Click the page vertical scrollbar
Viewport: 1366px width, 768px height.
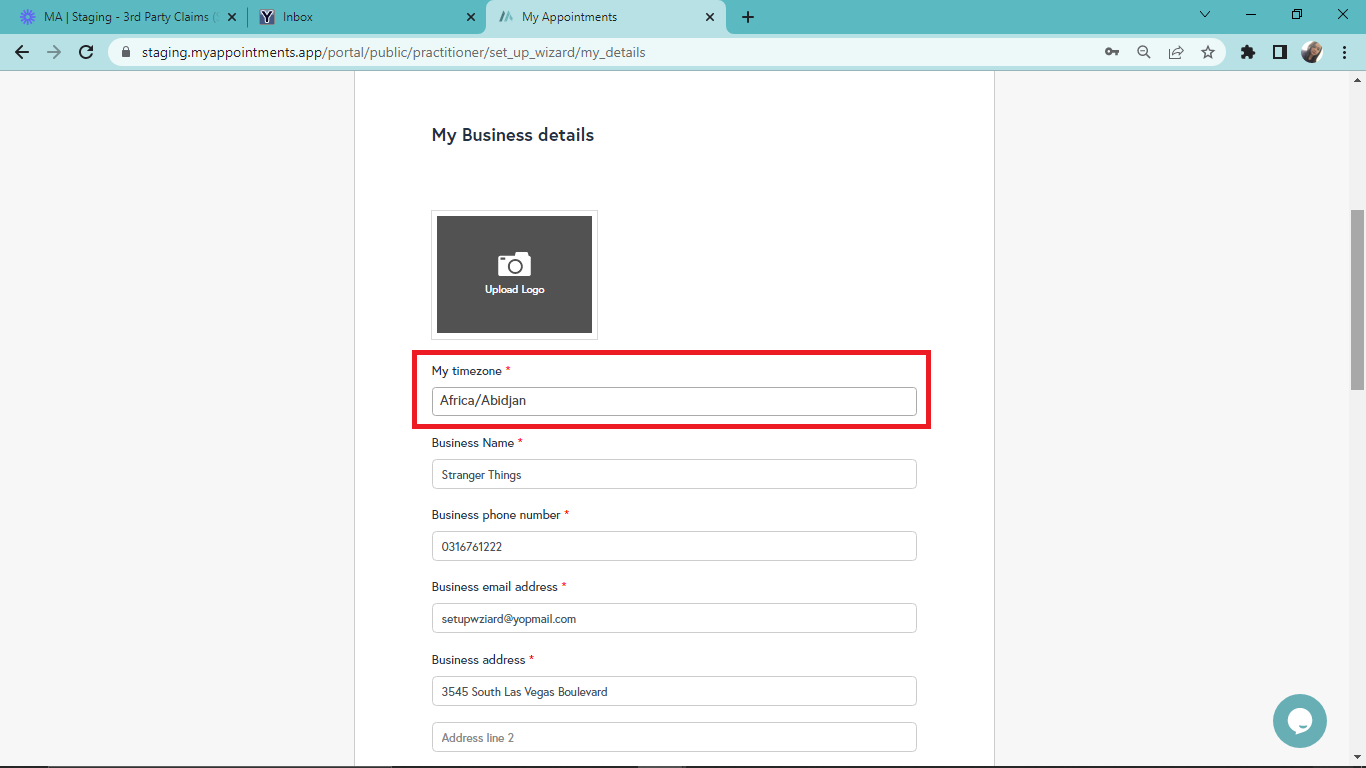click(1357, 300)
